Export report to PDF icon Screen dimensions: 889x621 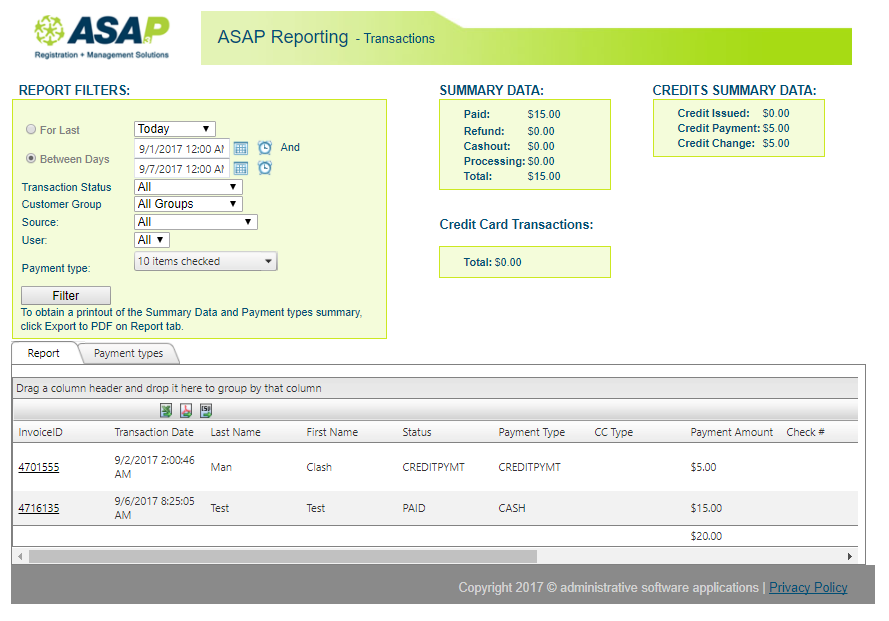pyautogui.click(x=186, y=410)
